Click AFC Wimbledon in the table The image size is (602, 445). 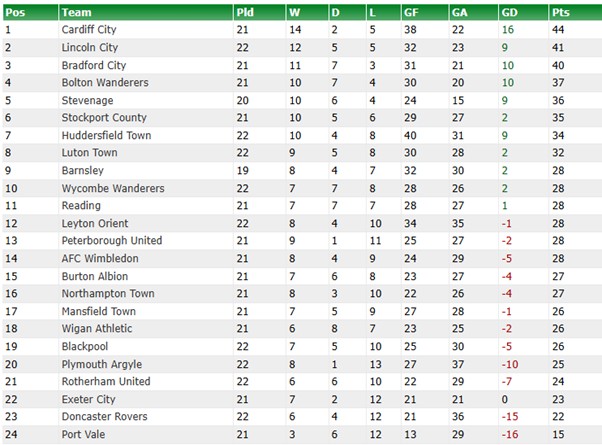coord(99,258)
